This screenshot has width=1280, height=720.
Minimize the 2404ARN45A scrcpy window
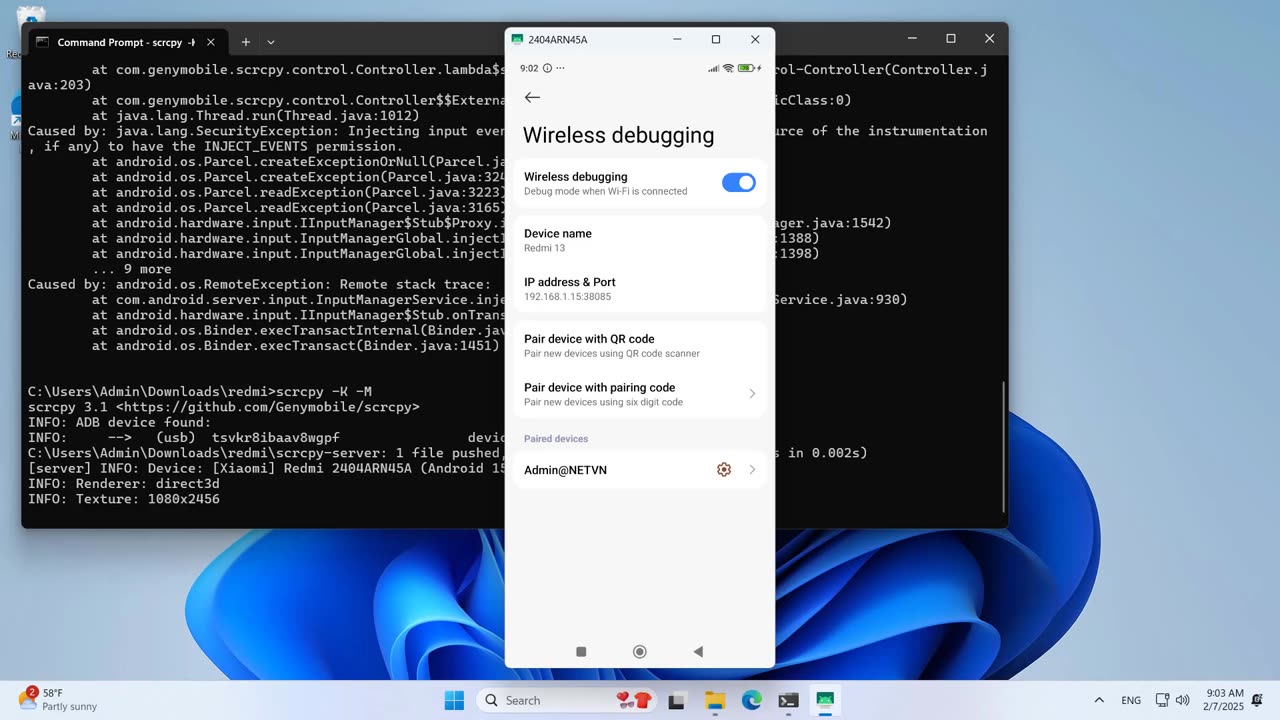click(677, 39)
